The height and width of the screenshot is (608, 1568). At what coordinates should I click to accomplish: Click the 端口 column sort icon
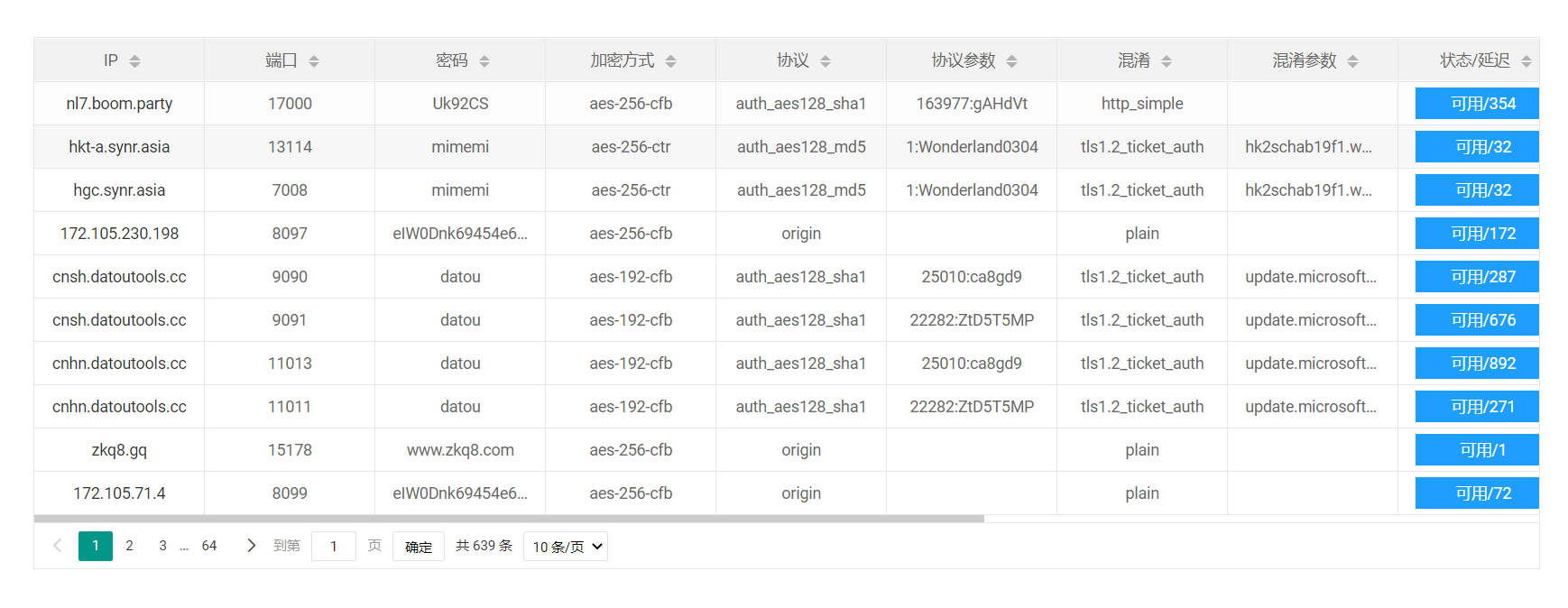[314, 61]
